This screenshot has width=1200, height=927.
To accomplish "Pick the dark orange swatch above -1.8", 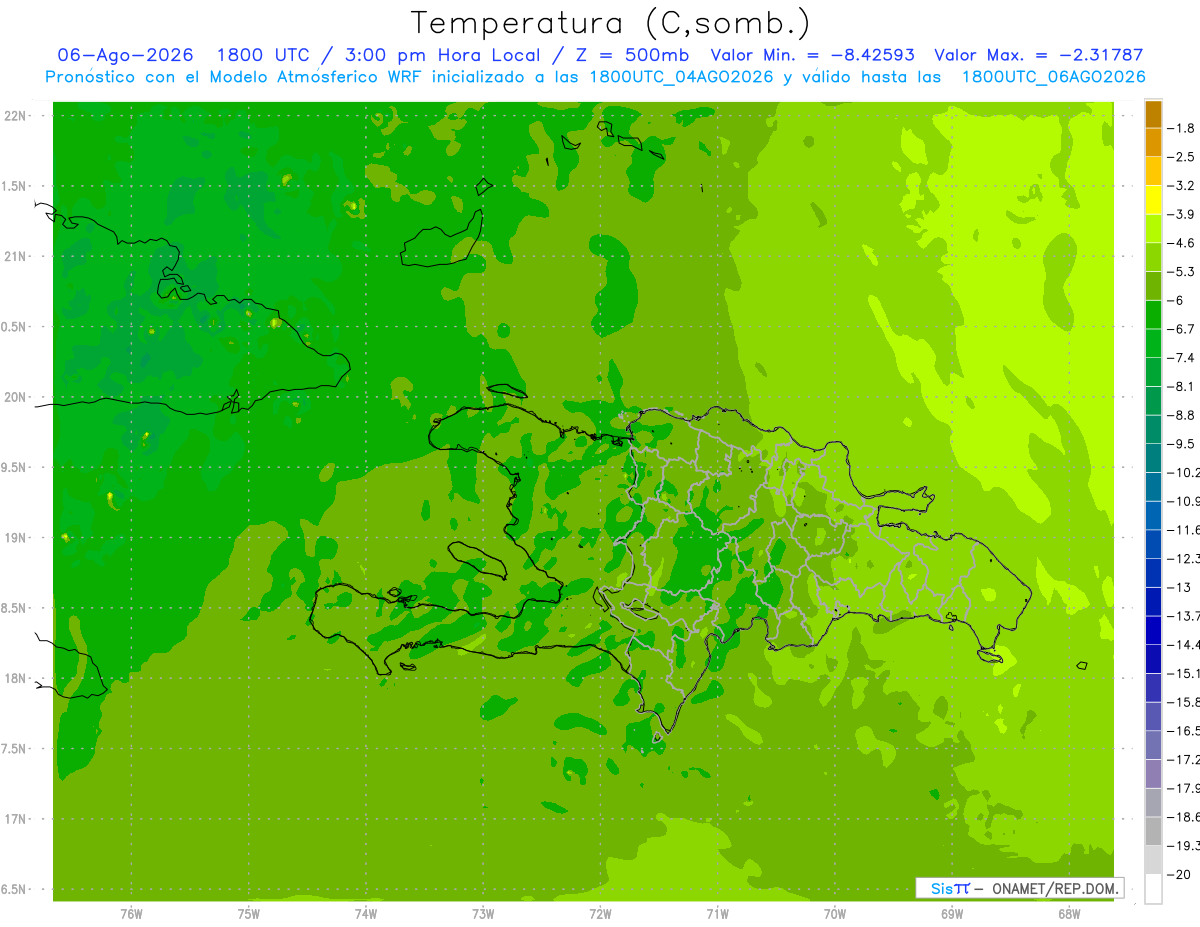I will 1153,114.
